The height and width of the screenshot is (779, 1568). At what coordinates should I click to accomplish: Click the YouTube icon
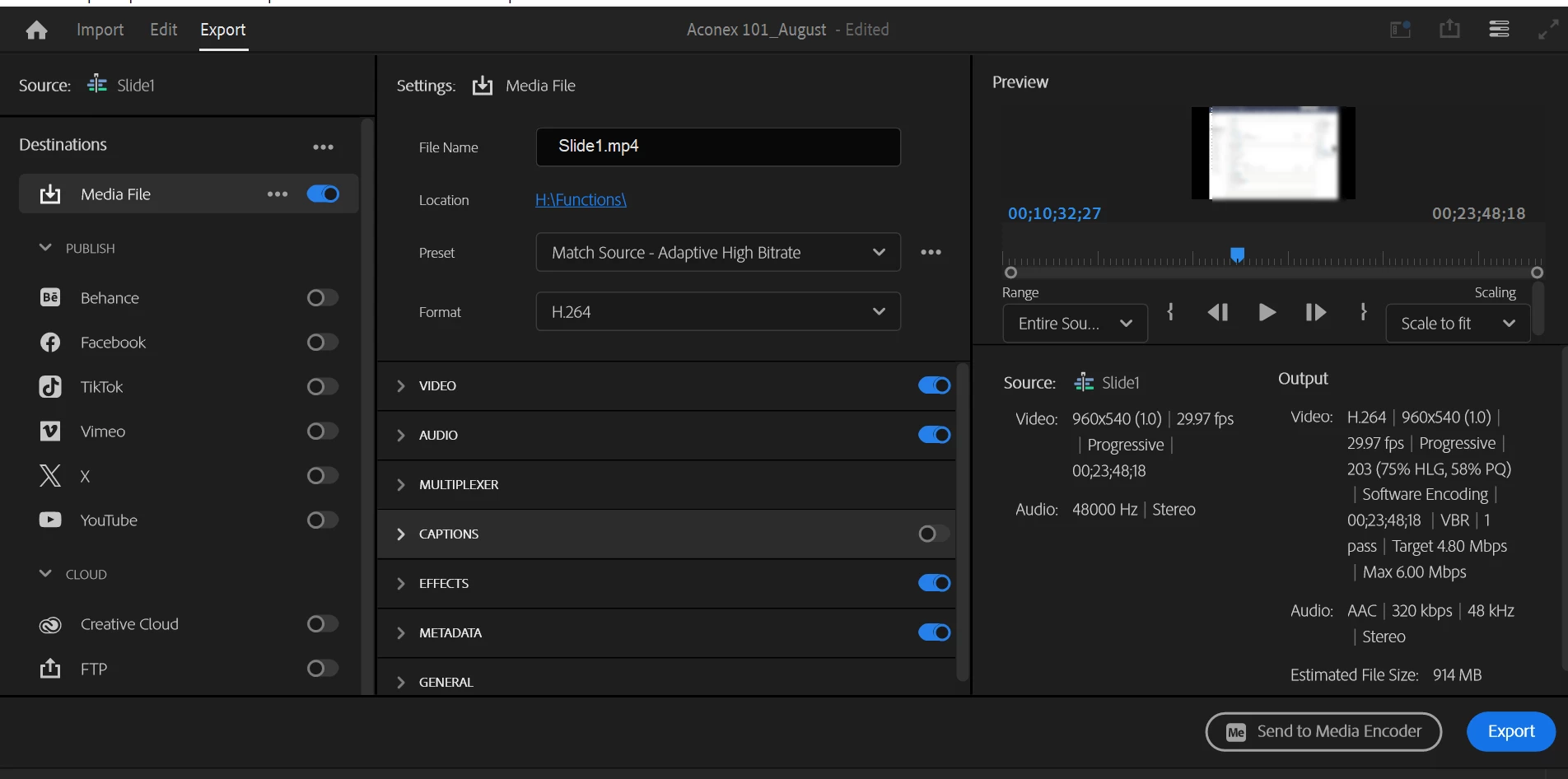click(x=50, y=520)
